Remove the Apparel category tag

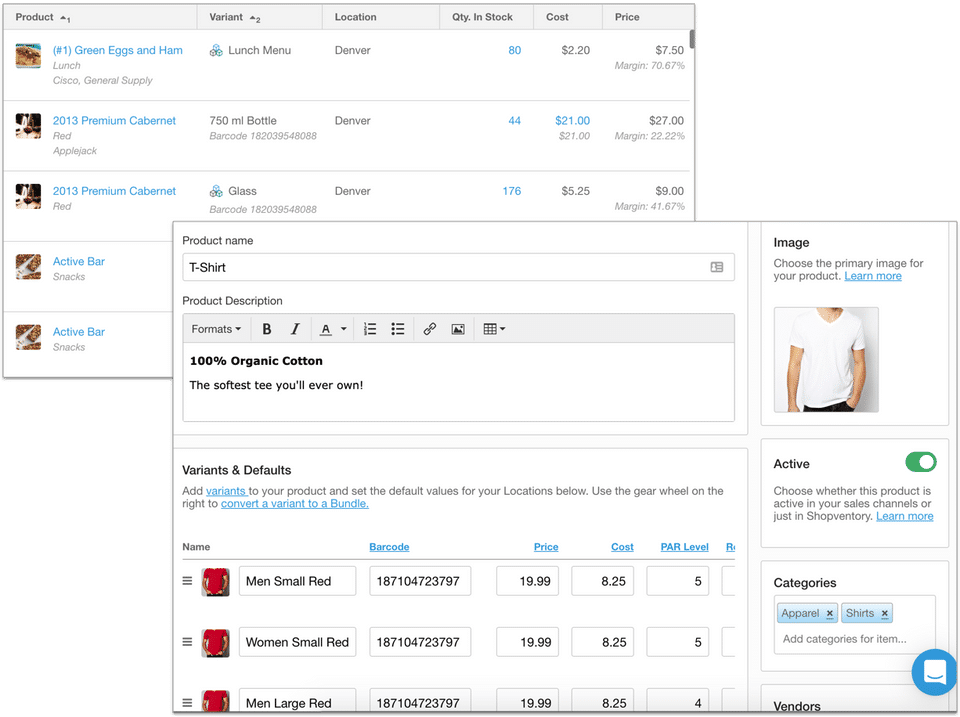830,614
